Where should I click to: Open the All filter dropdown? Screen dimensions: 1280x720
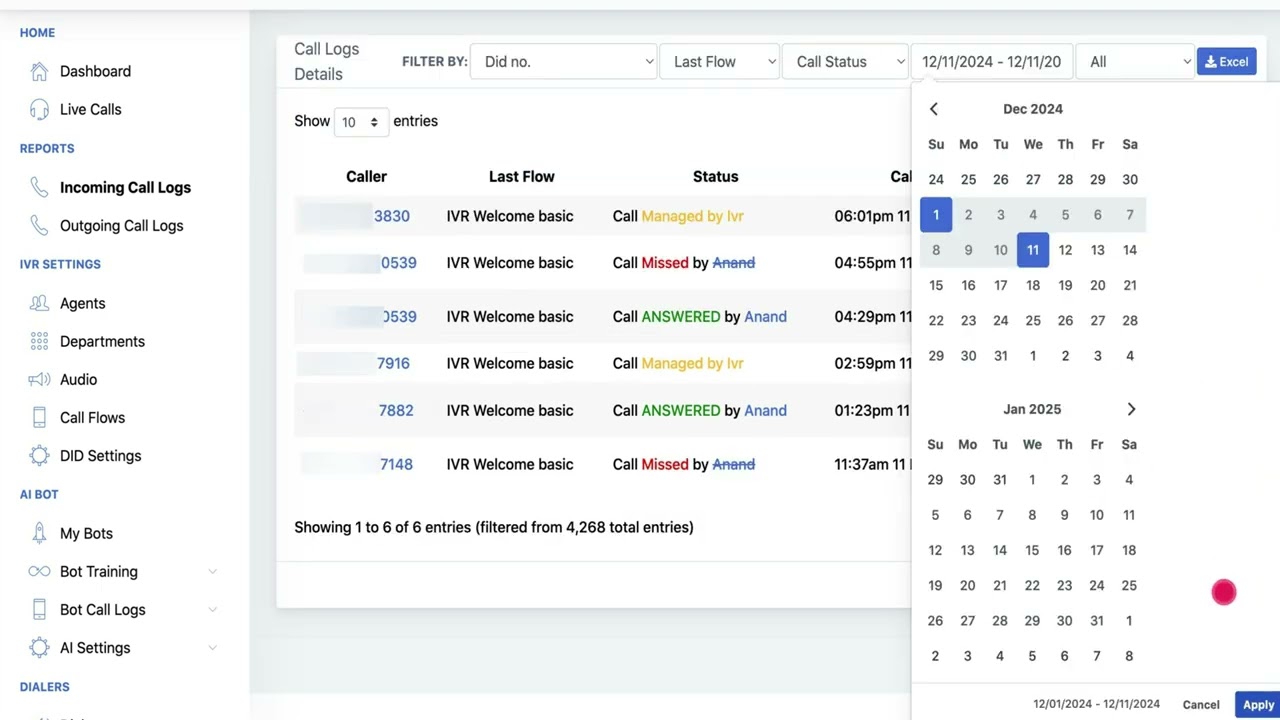(x=1135, y=61)
